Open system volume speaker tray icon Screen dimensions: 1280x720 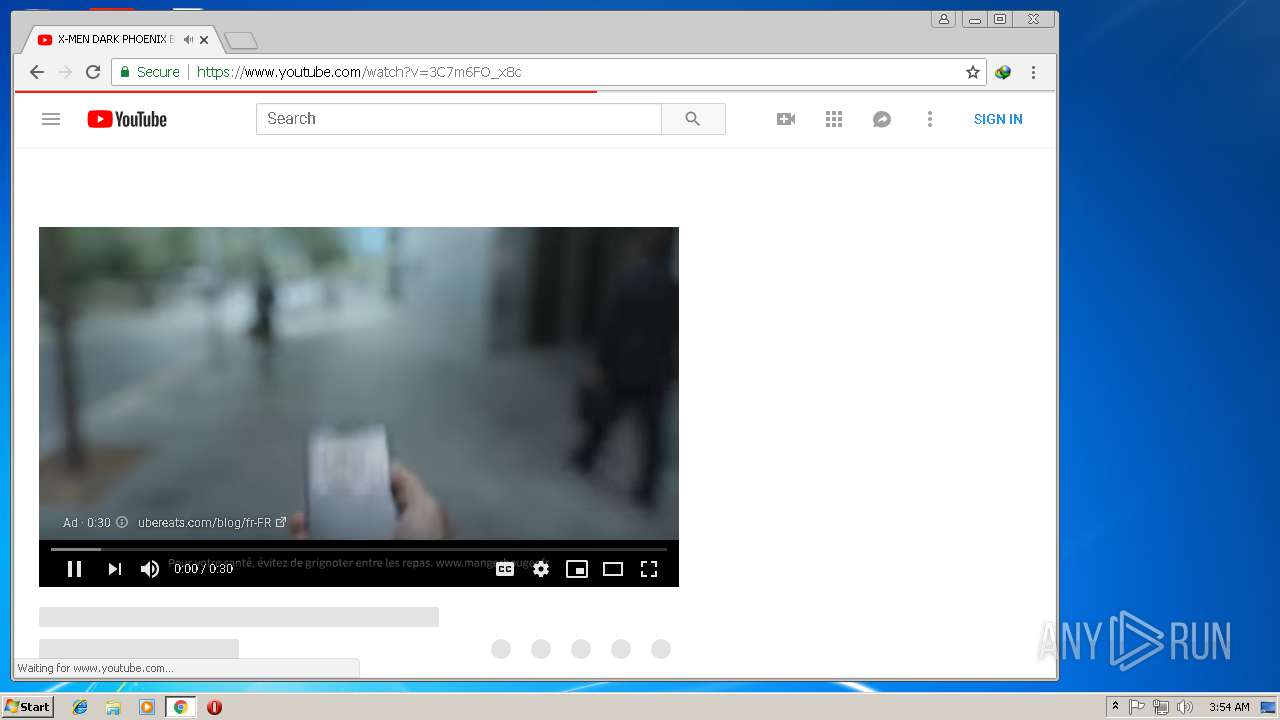click(1185, 707)
